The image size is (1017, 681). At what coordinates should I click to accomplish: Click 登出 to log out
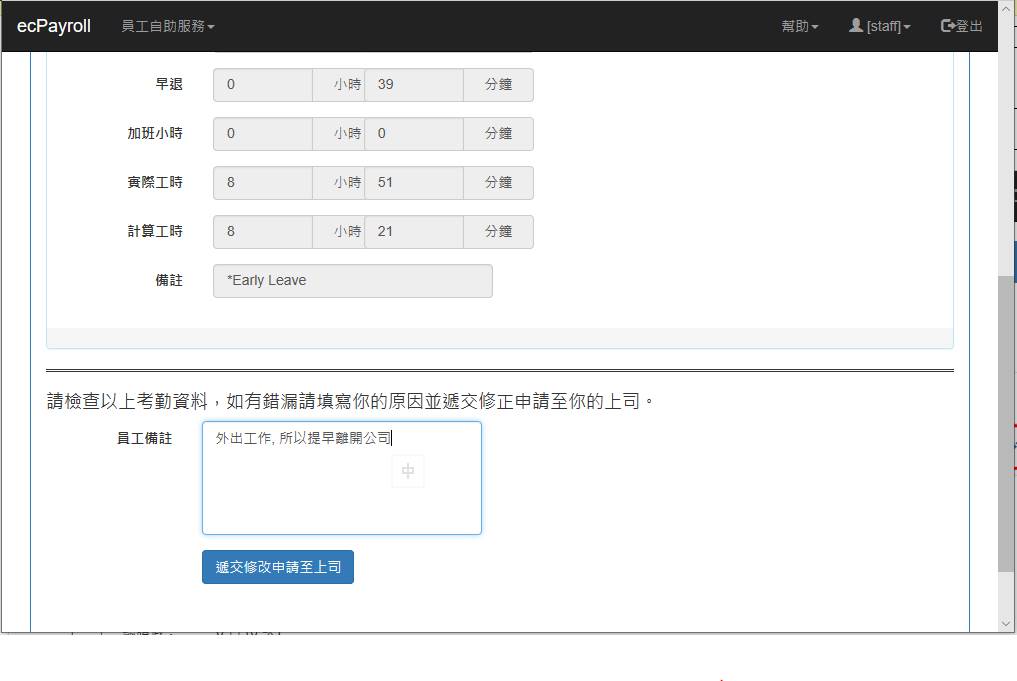pyautogui.click(x=962, y=26)
